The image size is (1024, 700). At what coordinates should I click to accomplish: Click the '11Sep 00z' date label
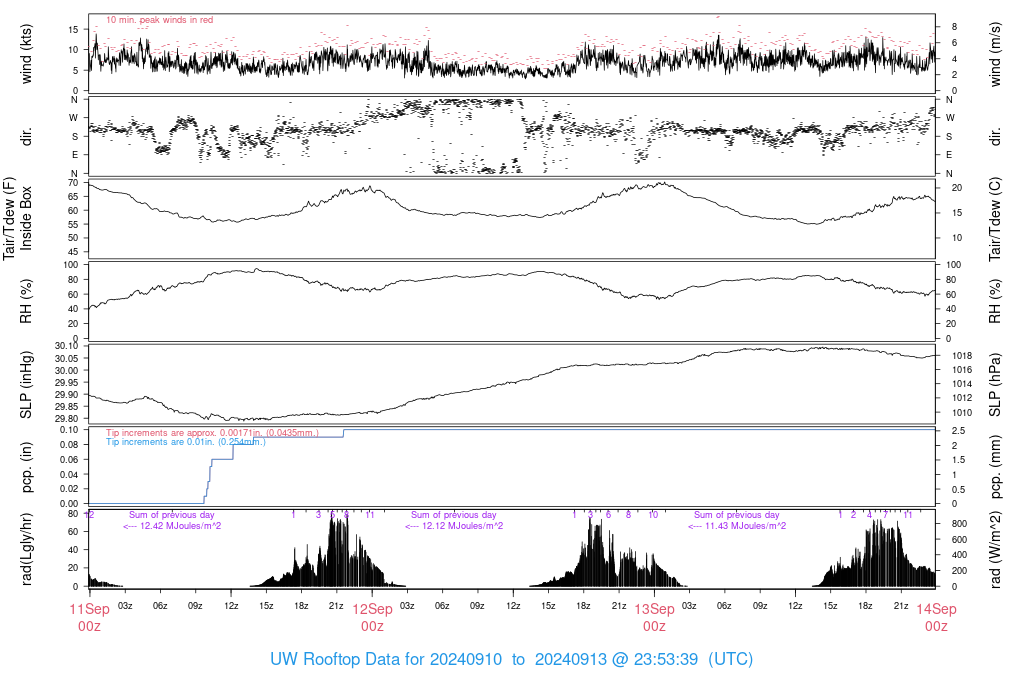(x=89, y=618)
